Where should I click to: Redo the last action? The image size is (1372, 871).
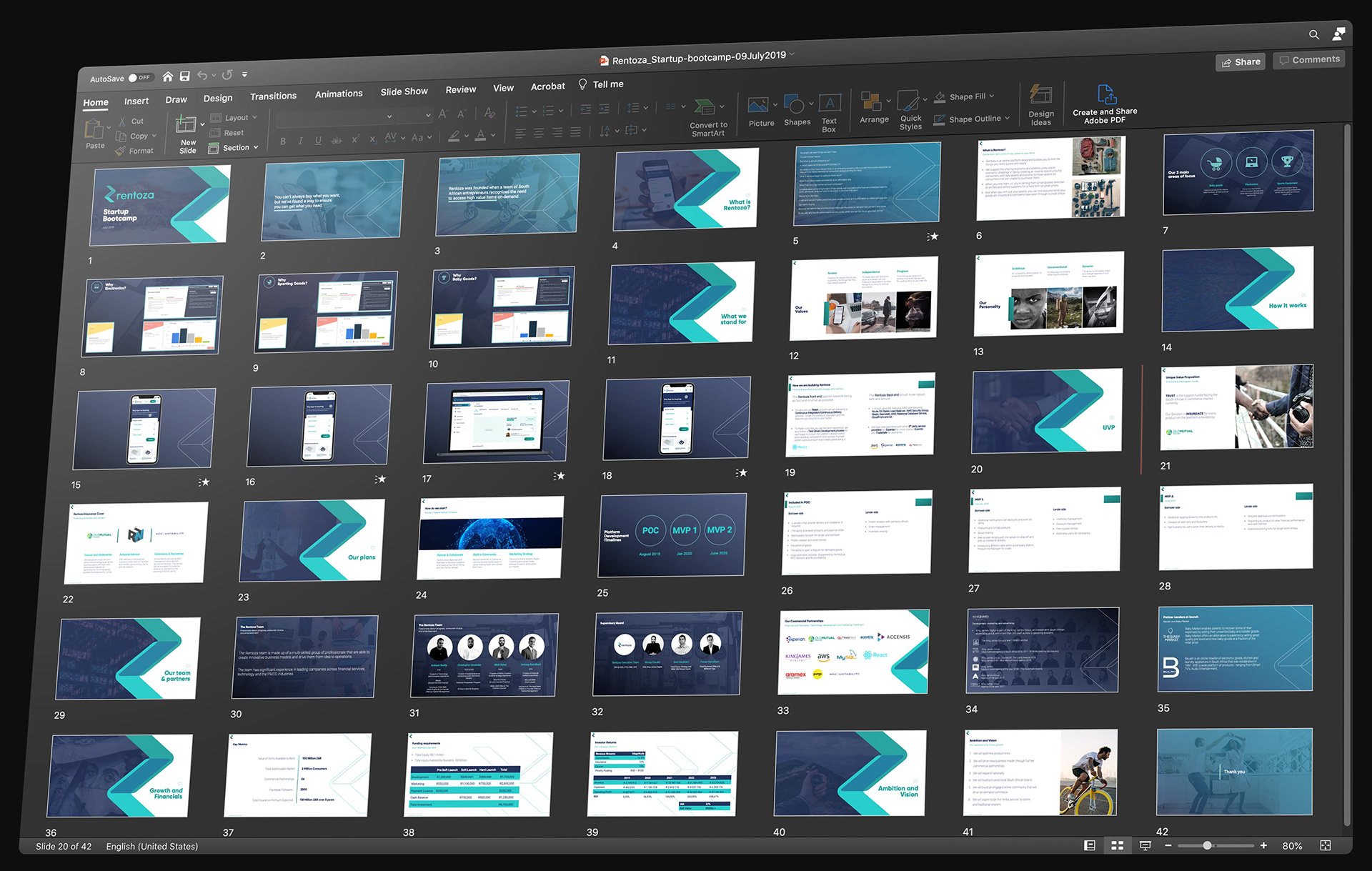(x=227, y=75)
